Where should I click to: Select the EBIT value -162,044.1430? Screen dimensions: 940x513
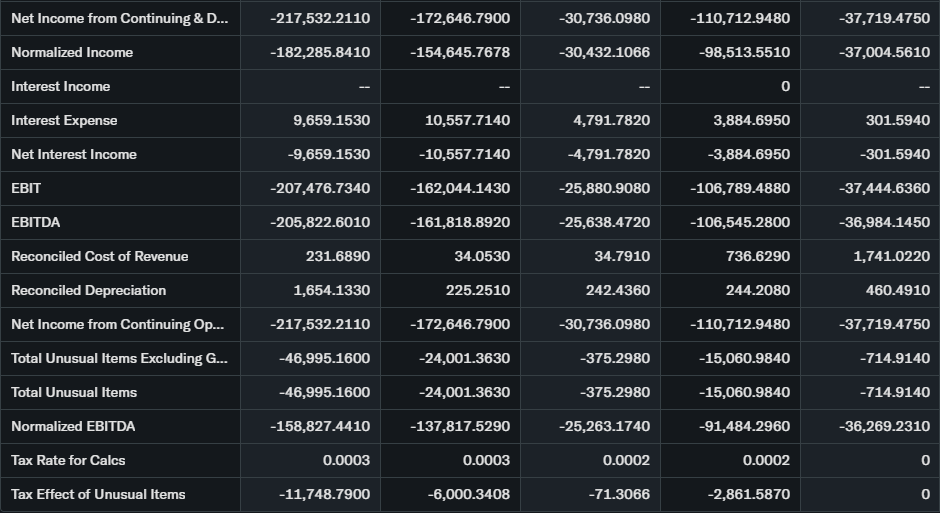click(460, 188)
